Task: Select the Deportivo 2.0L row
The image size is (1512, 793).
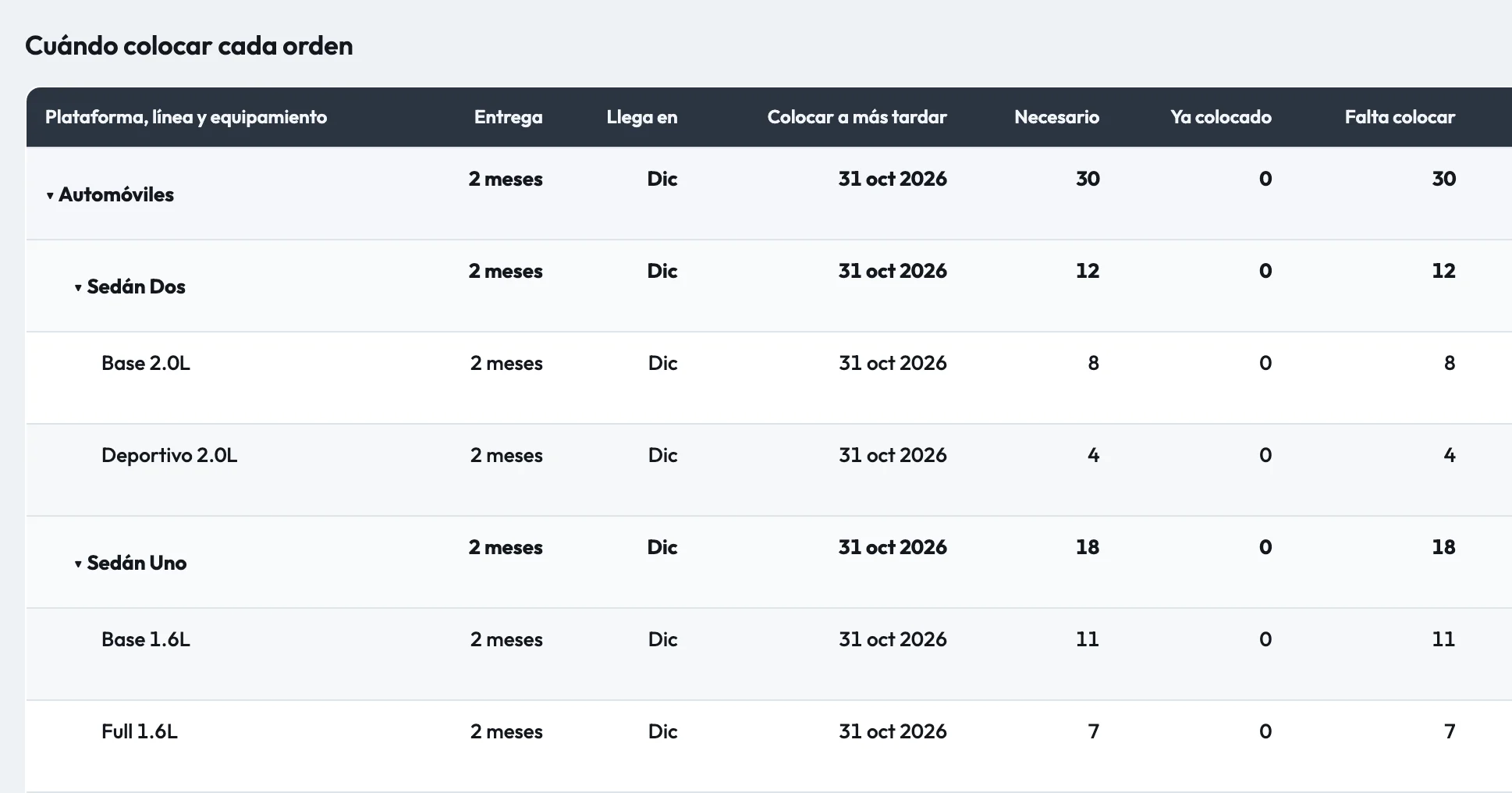Action: tap(769, 470)
